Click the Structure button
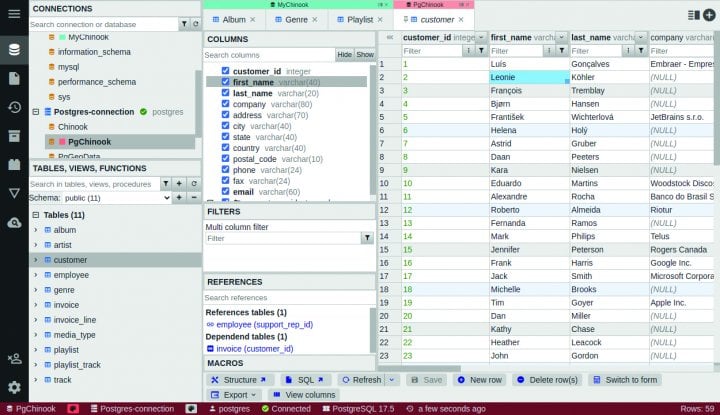The image size is (720, 415). [239, 380]
